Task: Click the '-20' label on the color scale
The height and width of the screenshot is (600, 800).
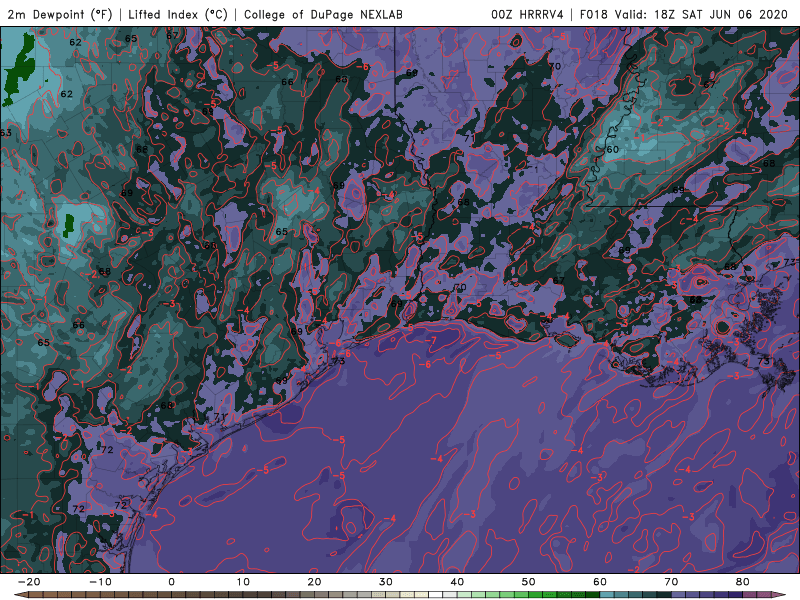Action: coord(29,582)
